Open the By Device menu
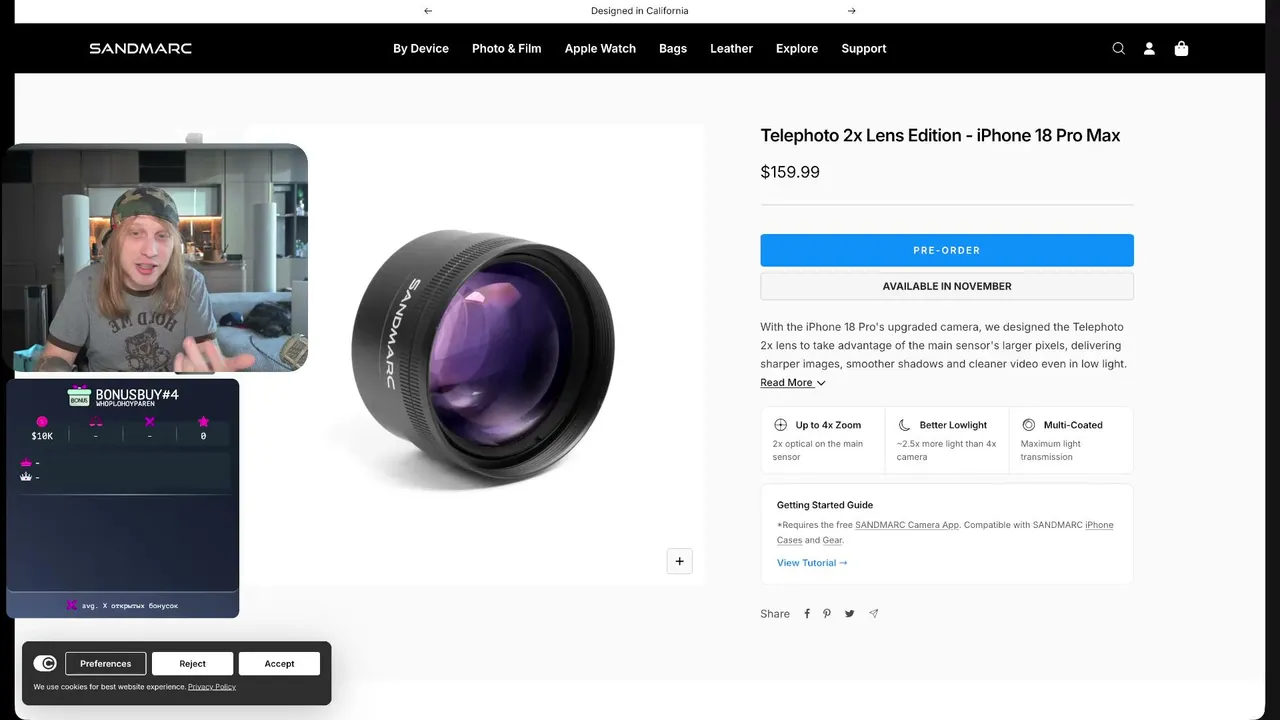 (421, 48)
